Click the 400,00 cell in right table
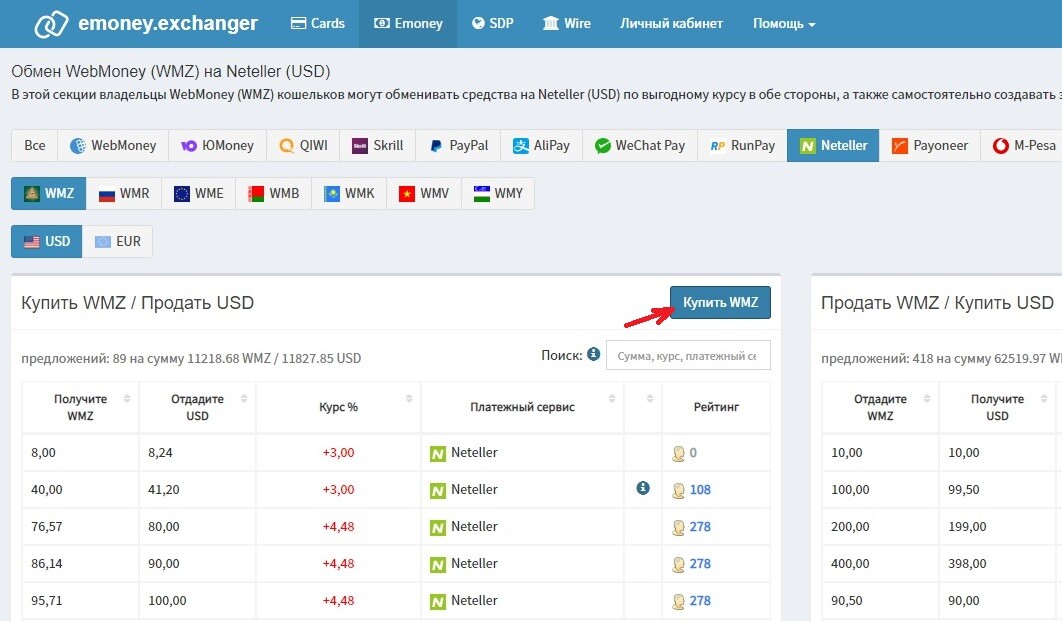Image resolution: width=1062 pixels, height=621 pixels. pyautogui.click(x=880, y=563)
